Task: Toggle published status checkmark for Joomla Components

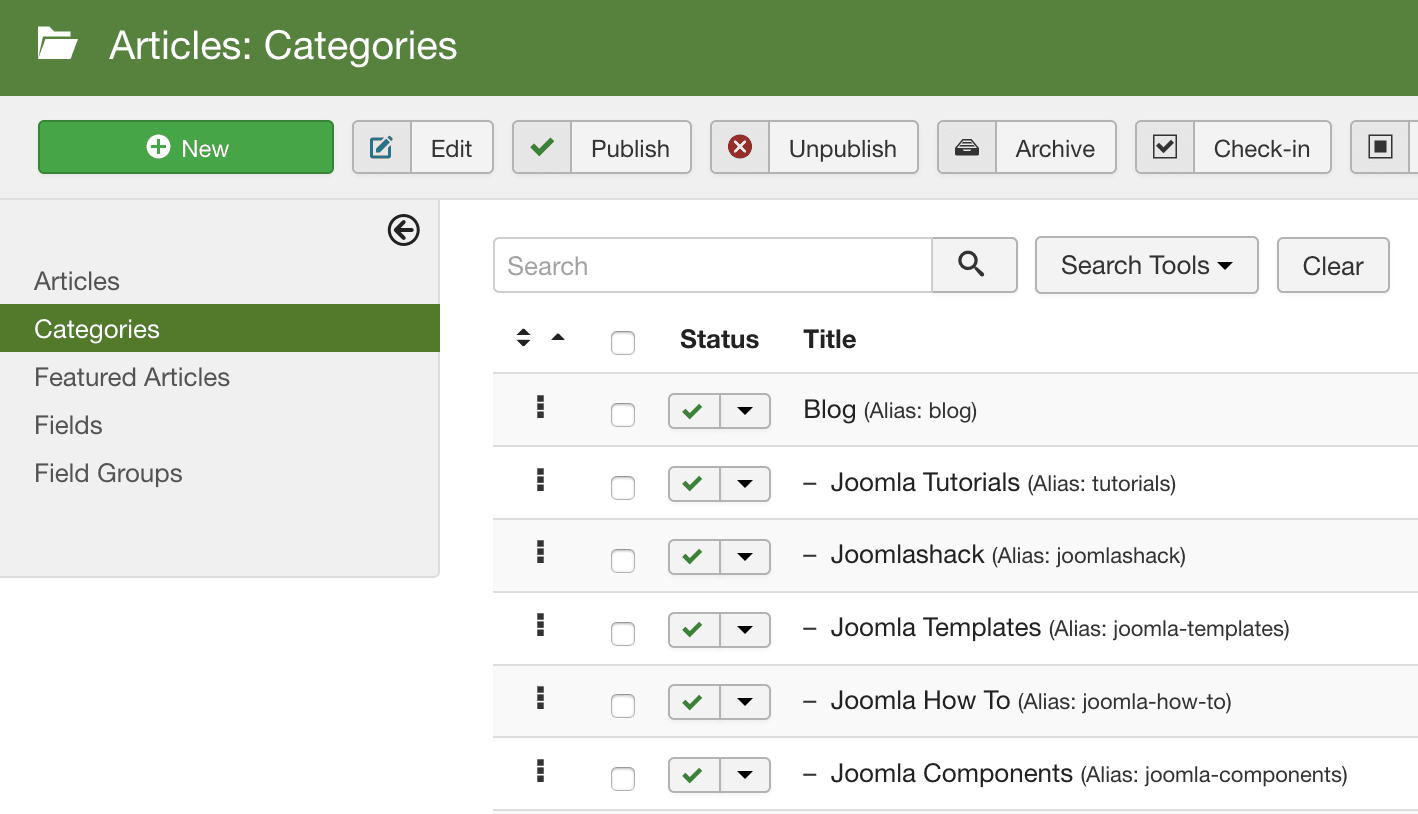Action: (694, 776)
